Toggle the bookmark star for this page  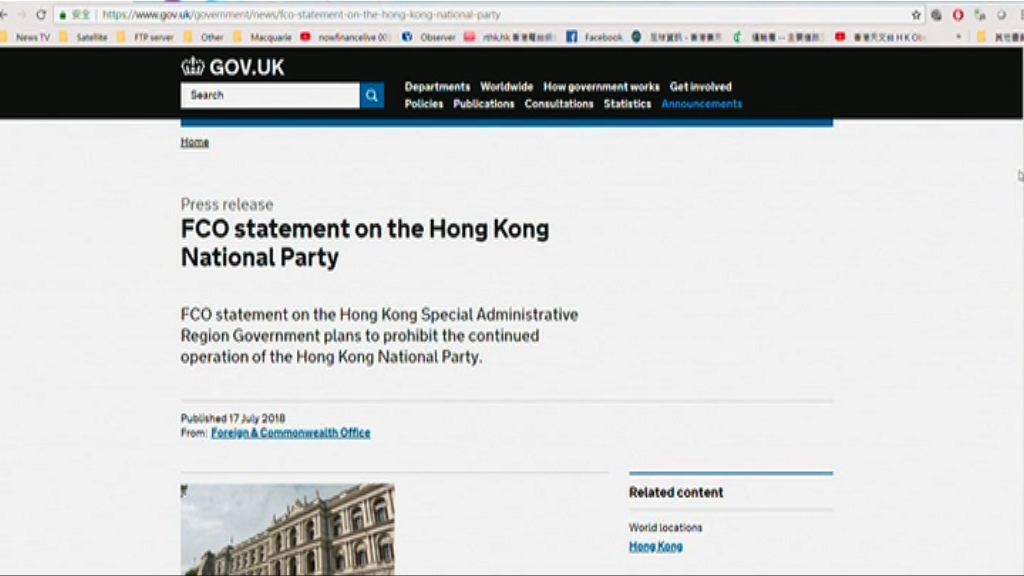pos(916,14)
